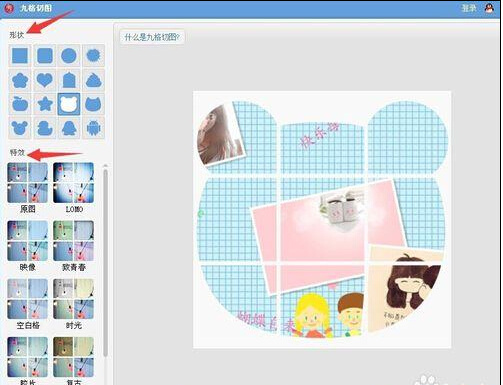Click the 登录 login link
The image size is (503, 385).
coord(469,8)
